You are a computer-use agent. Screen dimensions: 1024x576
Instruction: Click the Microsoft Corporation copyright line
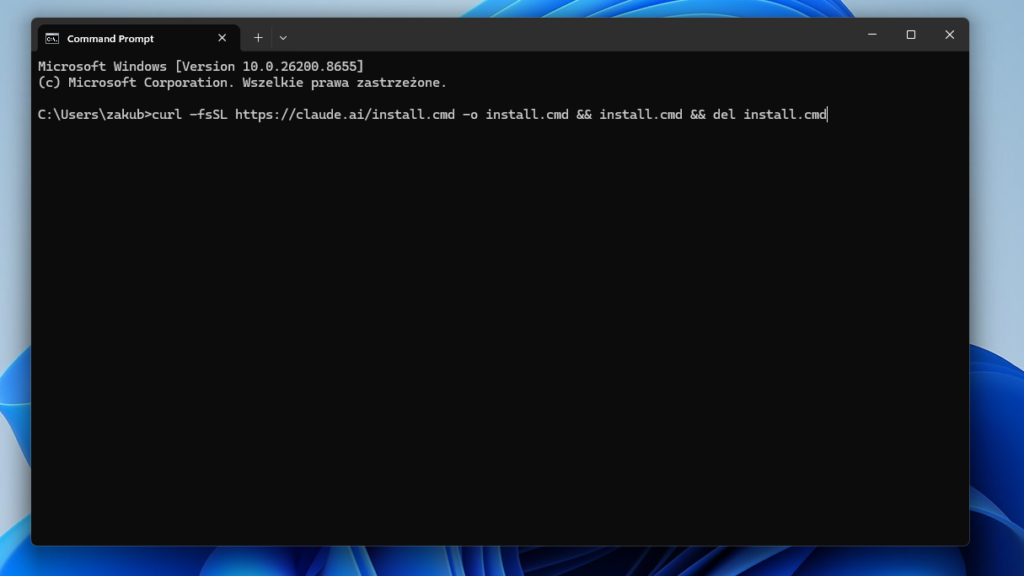(242, 83)
